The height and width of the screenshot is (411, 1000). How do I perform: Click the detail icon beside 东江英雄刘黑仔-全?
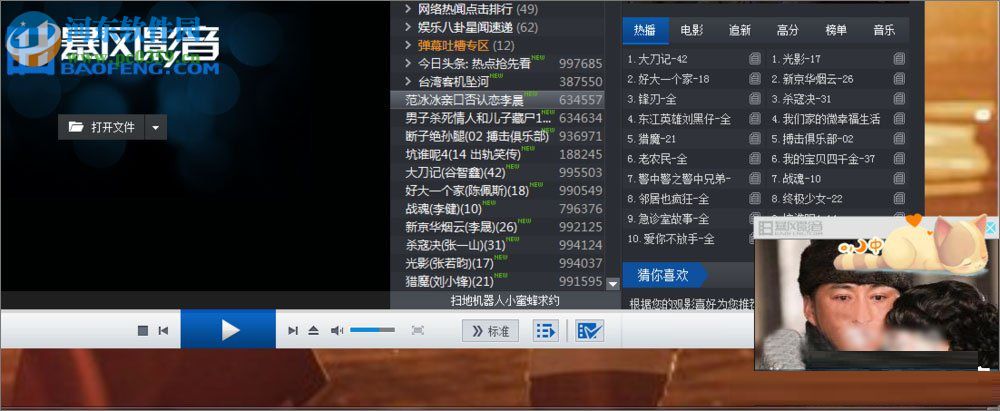click(x=754, y=119)
